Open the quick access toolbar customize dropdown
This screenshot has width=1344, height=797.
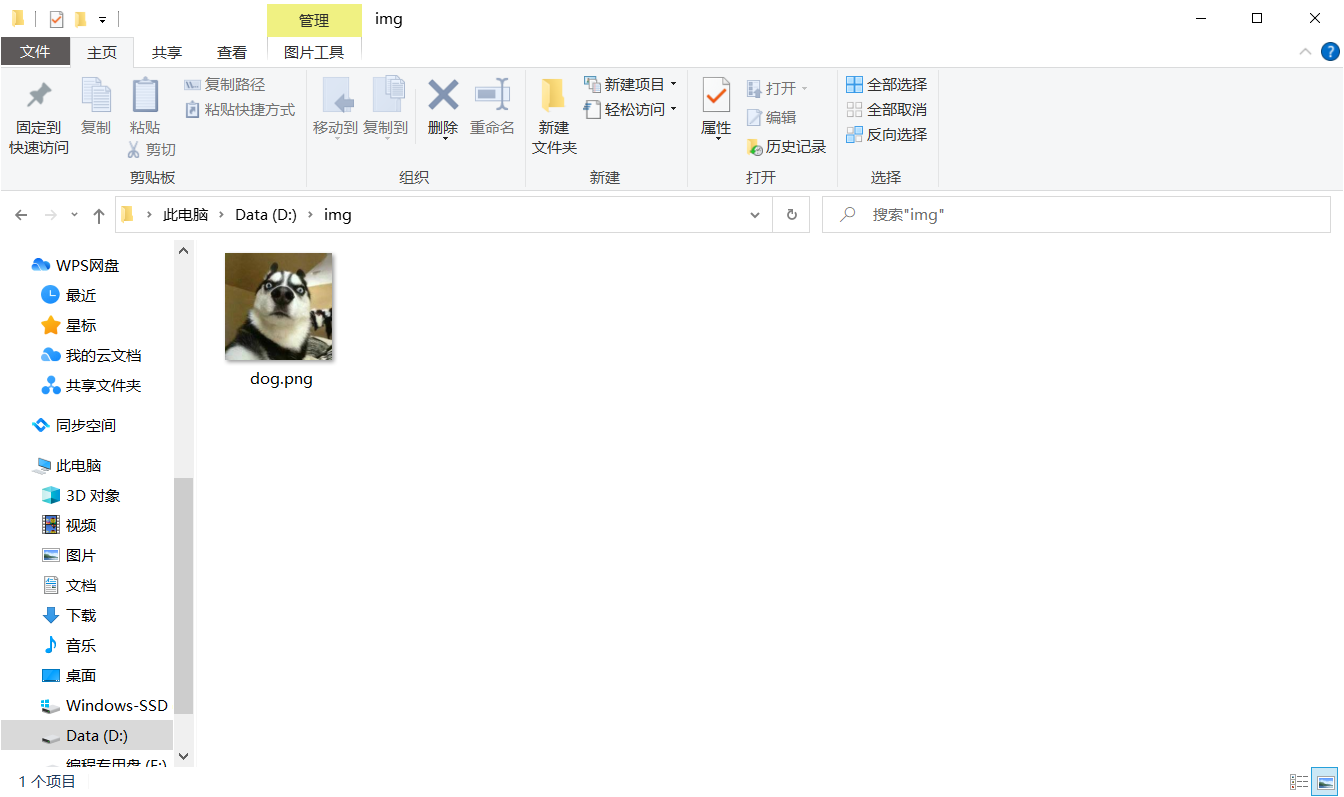(102, 19)
